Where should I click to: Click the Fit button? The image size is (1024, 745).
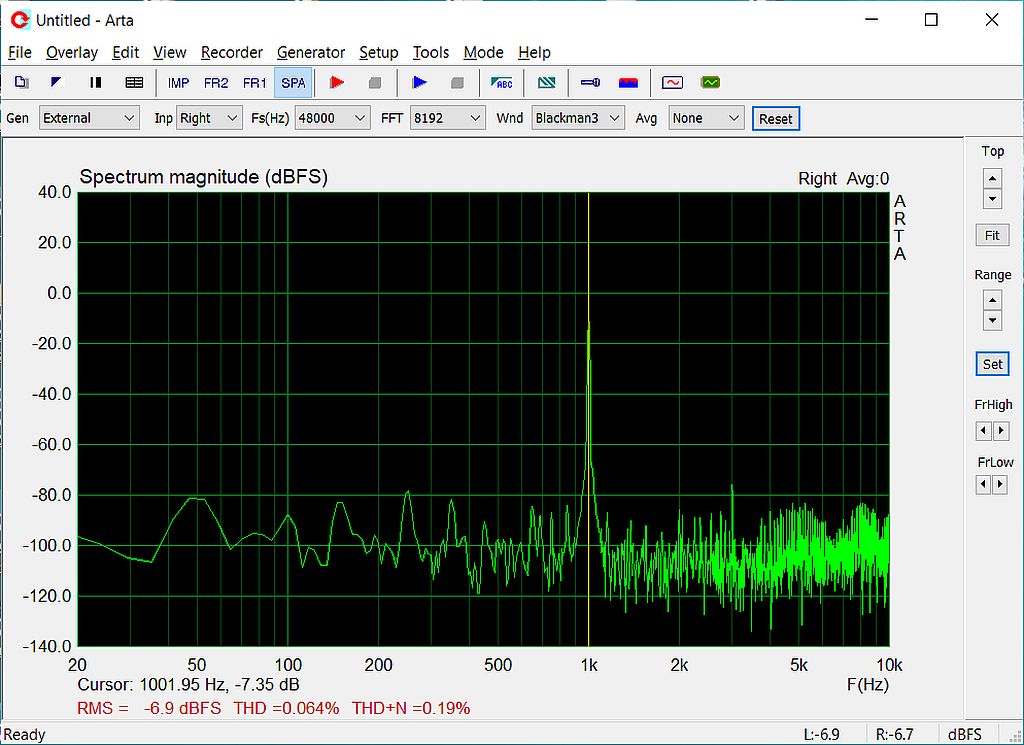point(992,235)
